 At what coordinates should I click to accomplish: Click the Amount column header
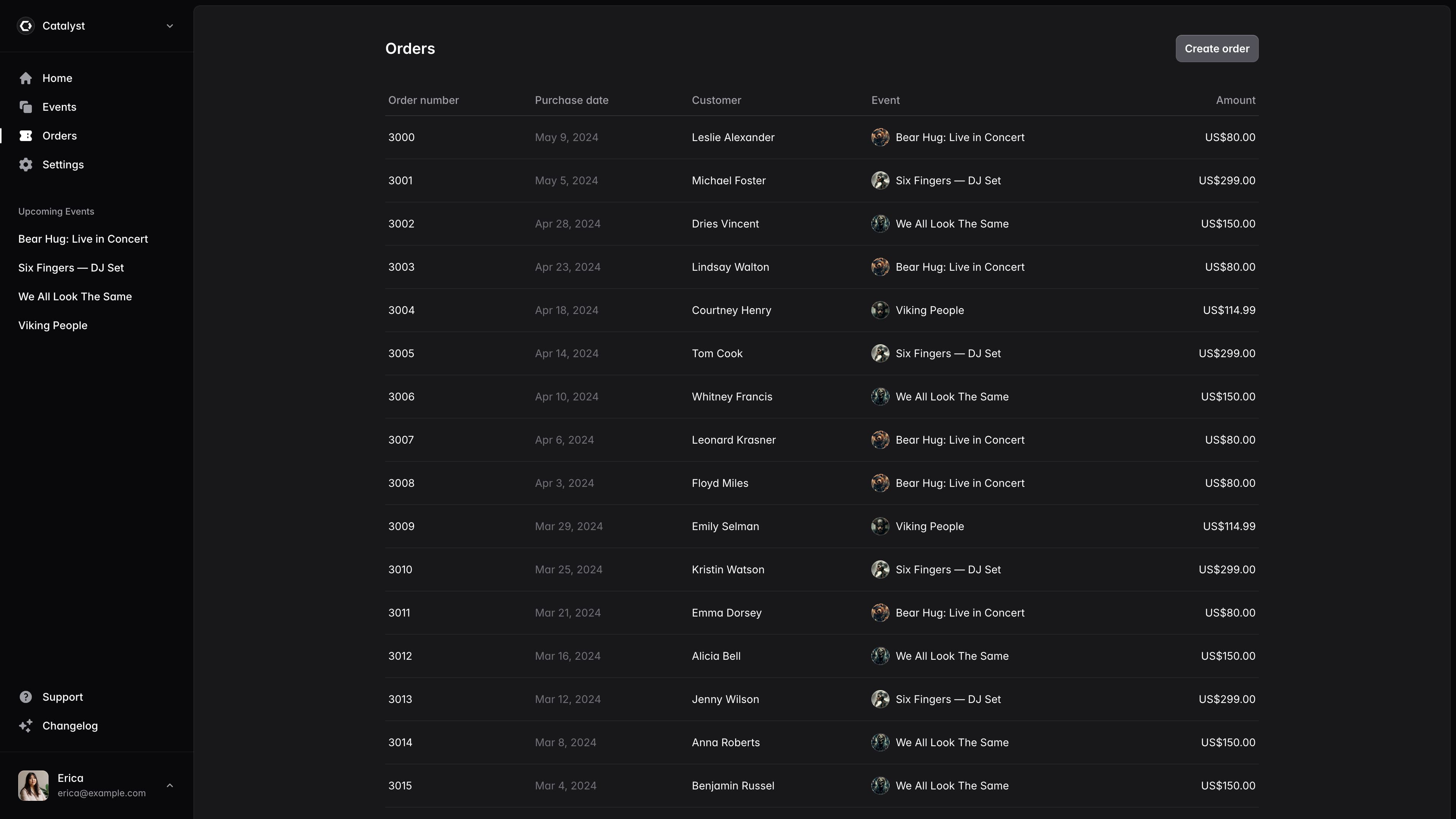pyautogui.click(x=1235, y=100)
